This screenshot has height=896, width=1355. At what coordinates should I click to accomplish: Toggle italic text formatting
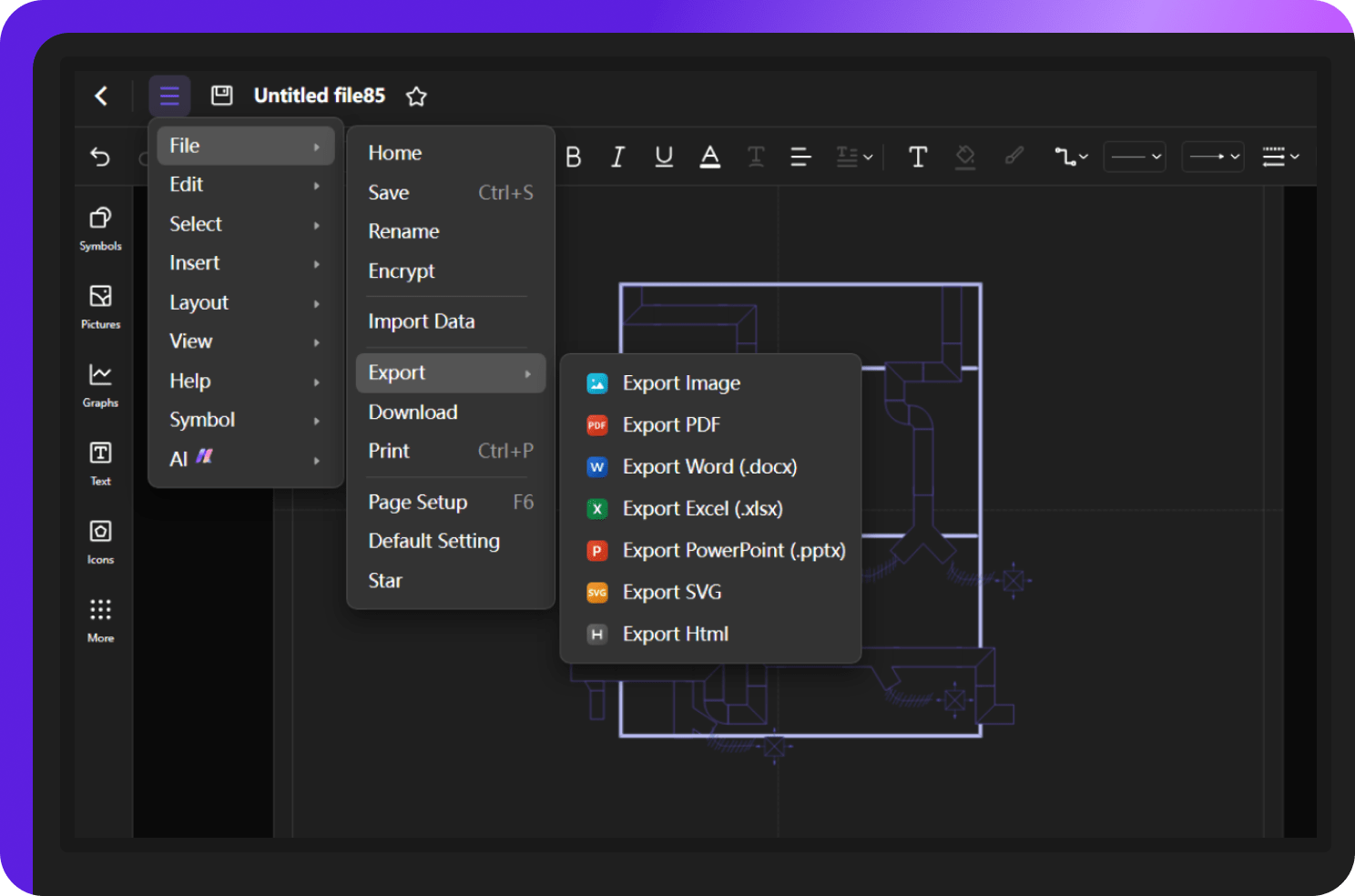[x=617, y=156]
